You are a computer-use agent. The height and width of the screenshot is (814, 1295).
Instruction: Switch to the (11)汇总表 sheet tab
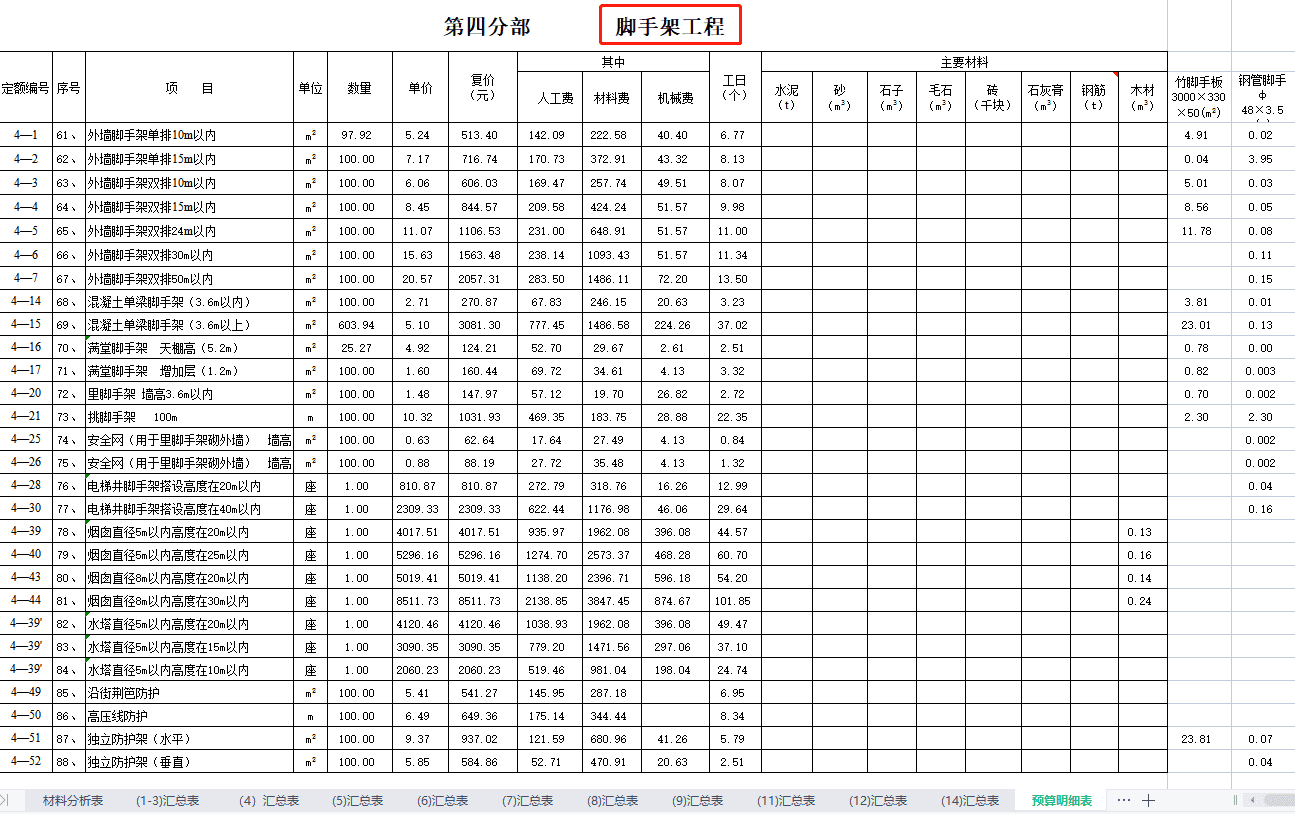(786, 801)
